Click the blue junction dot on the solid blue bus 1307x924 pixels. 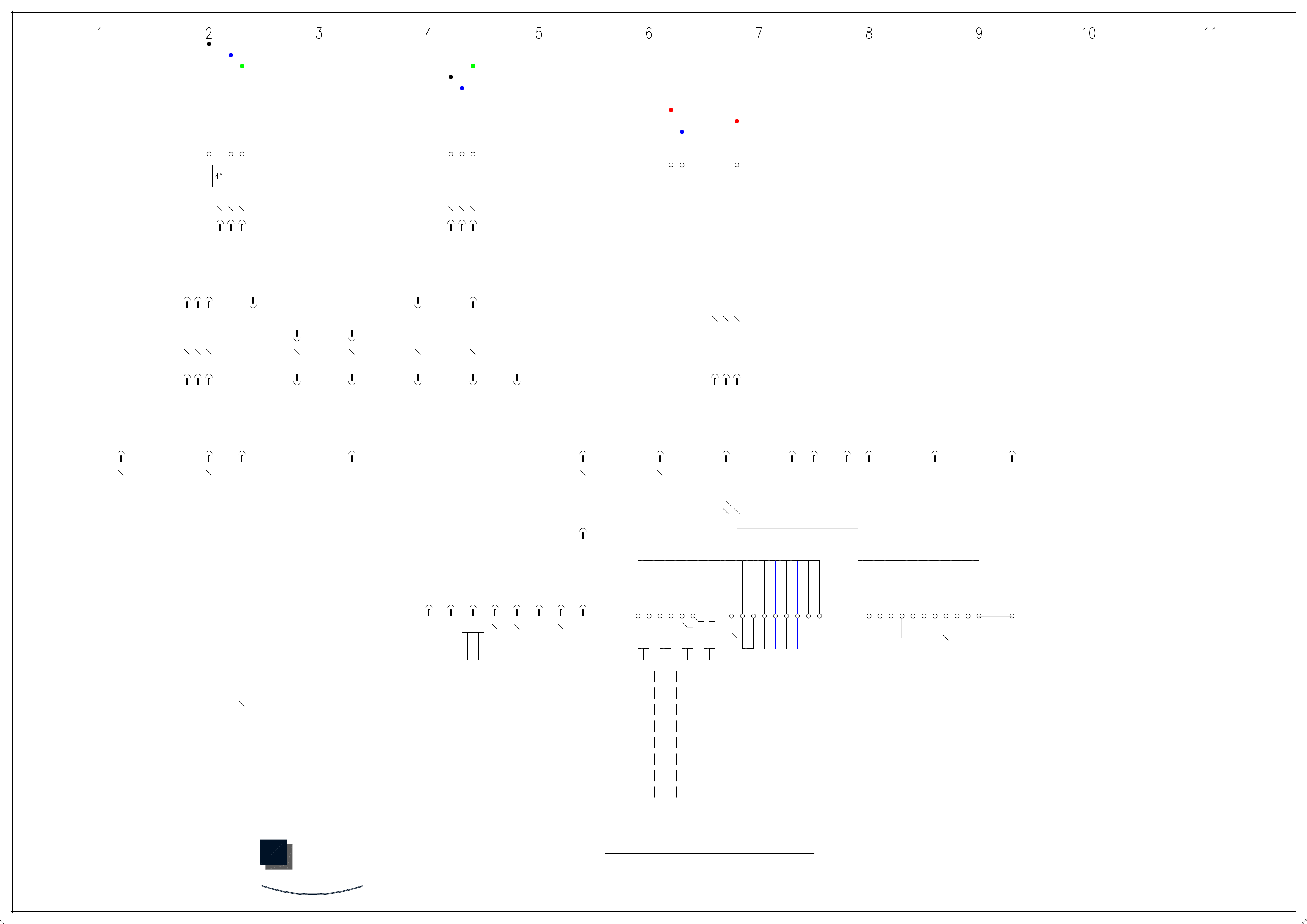coord(682,132)
